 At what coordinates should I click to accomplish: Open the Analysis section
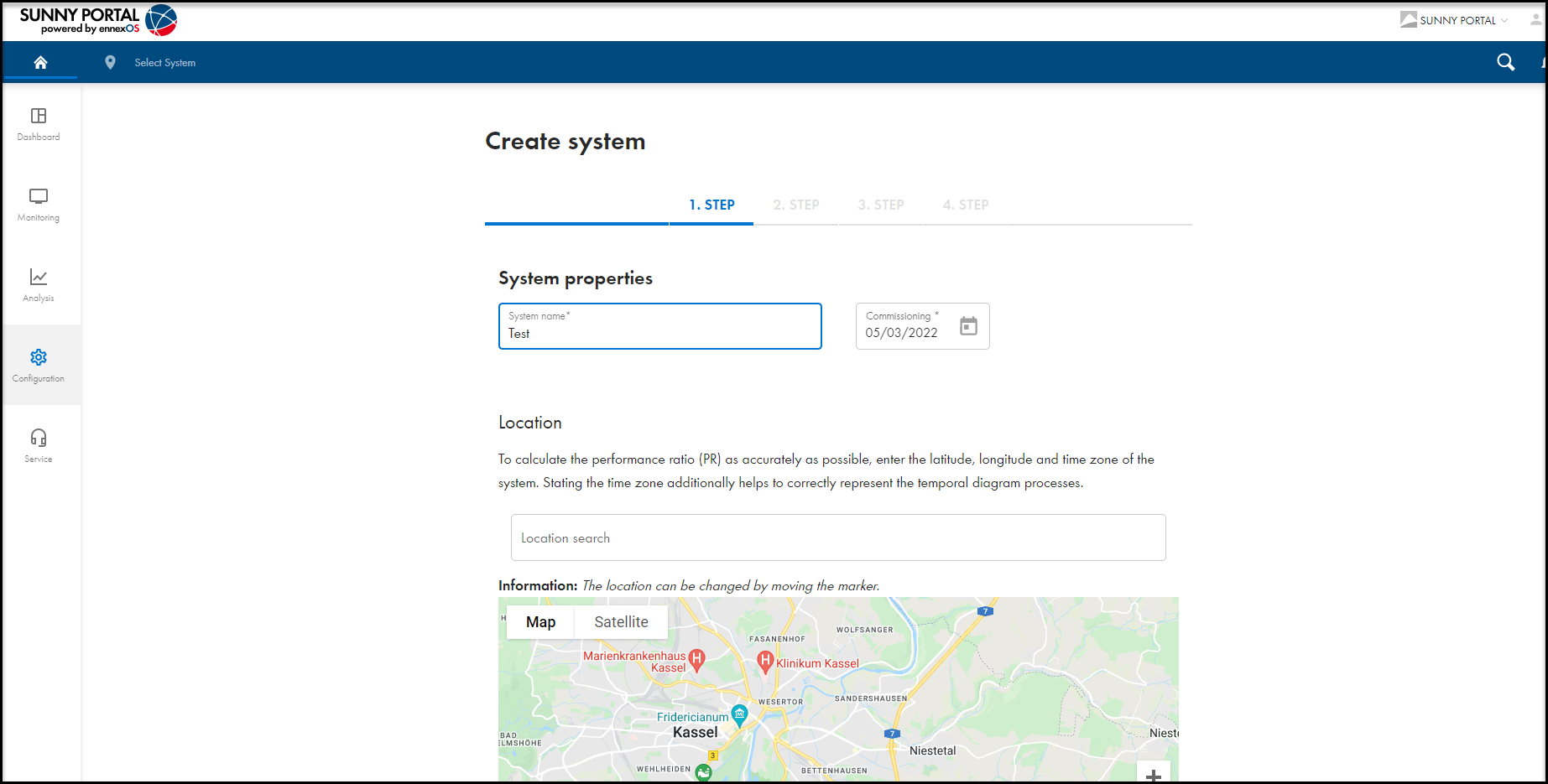coord(38,284)
